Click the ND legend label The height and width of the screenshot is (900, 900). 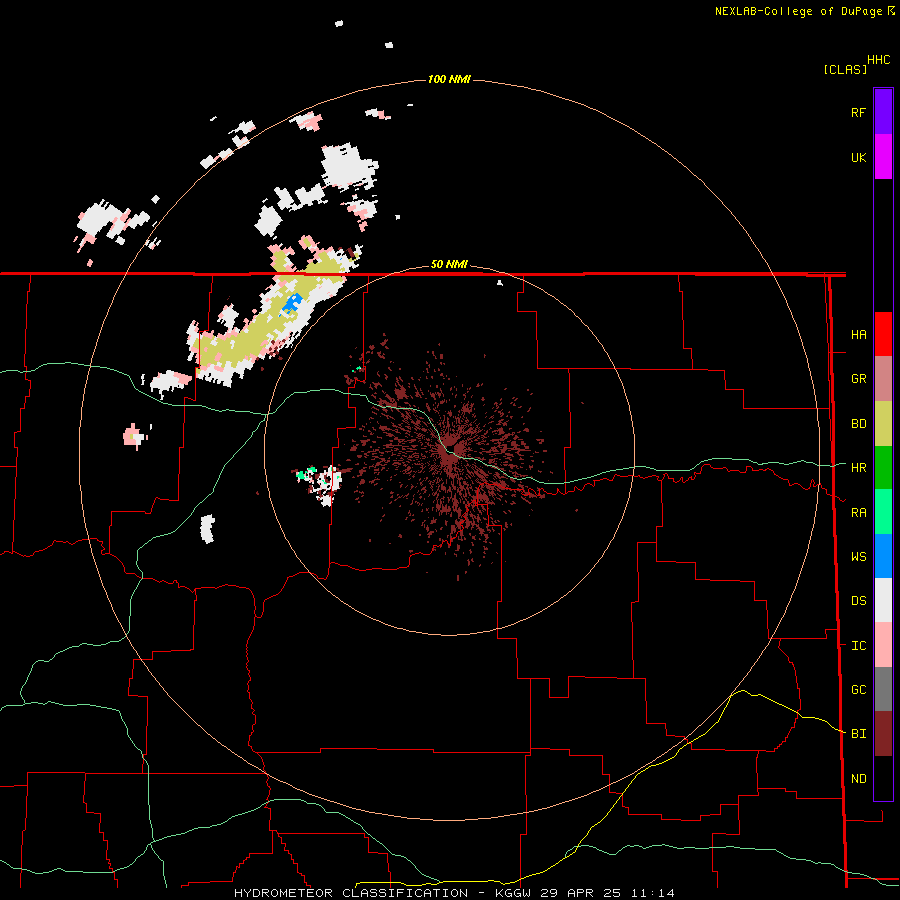(858, 779)
